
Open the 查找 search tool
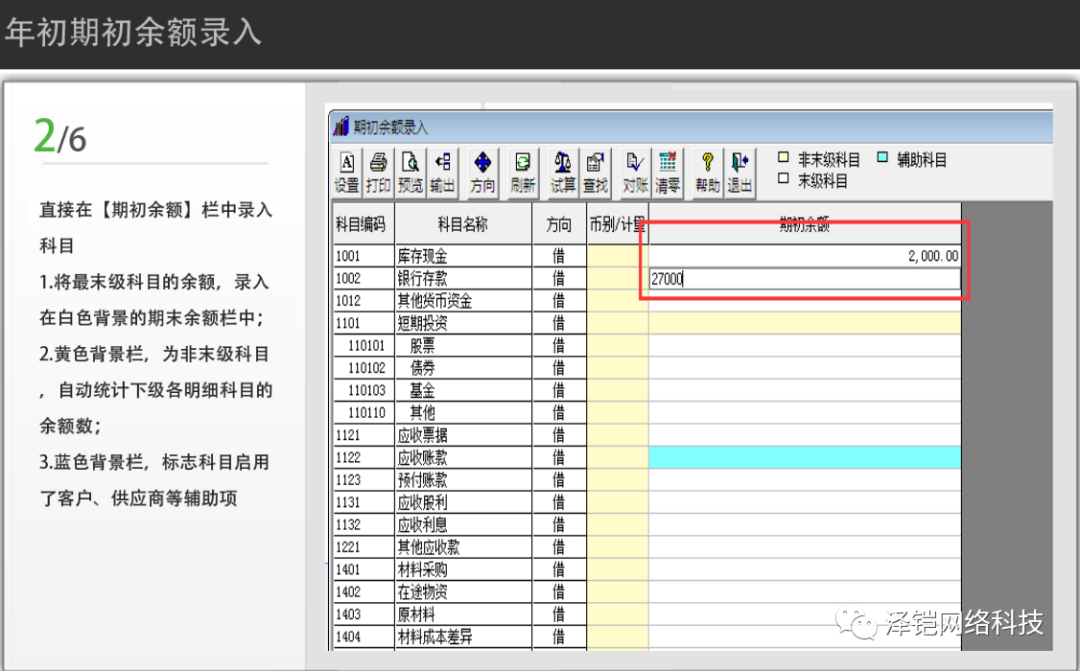595,172
